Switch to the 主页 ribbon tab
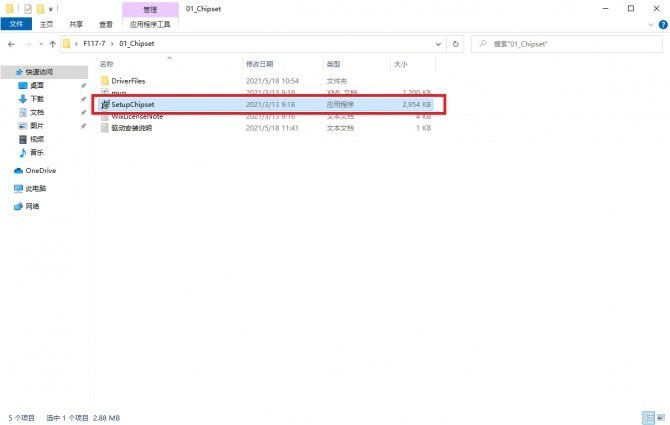Viewport: 670px width, 425px height. point(47,24)
